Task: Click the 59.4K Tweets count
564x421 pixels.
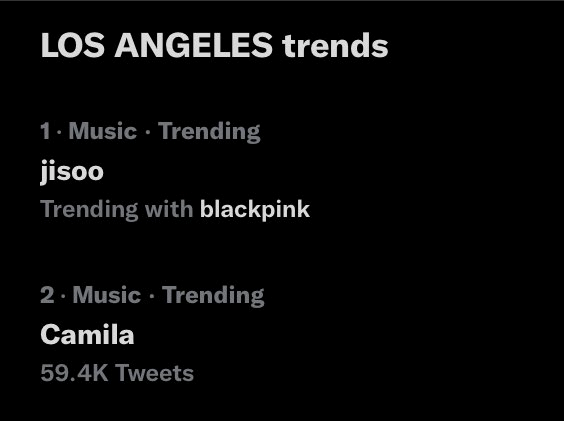Action: point(117,373)
